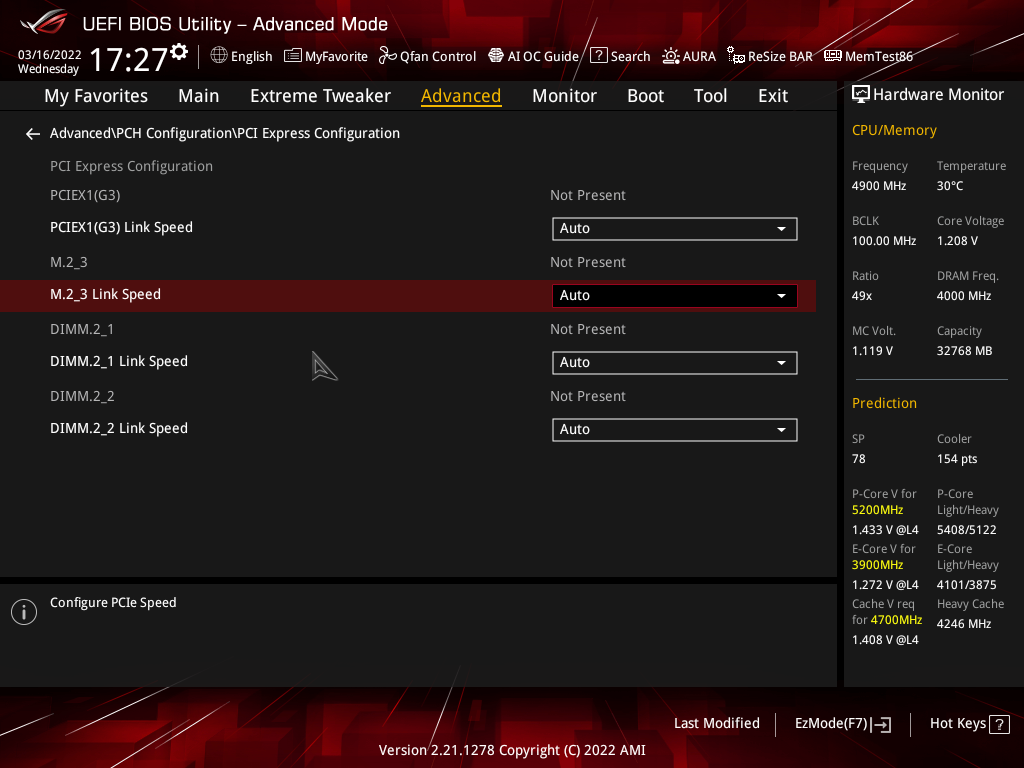Switch to Extreme Tweaker tab
Image resolution: width=1024 pixels, height=768 pixels.
click(320, 96)
